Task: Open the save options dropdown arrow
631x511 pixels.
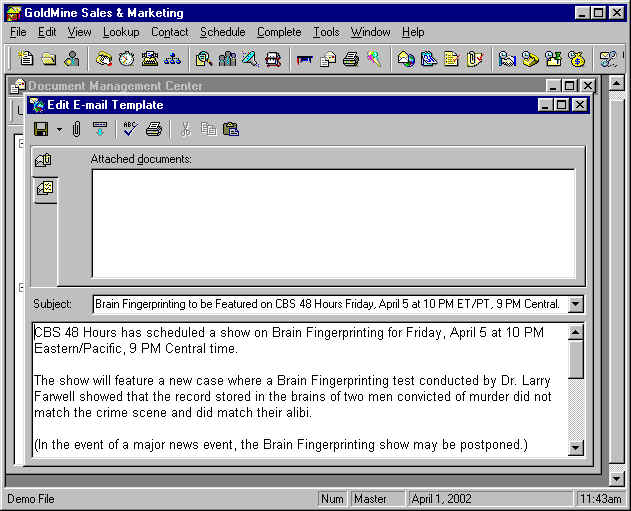Action: tap(60, 130)
